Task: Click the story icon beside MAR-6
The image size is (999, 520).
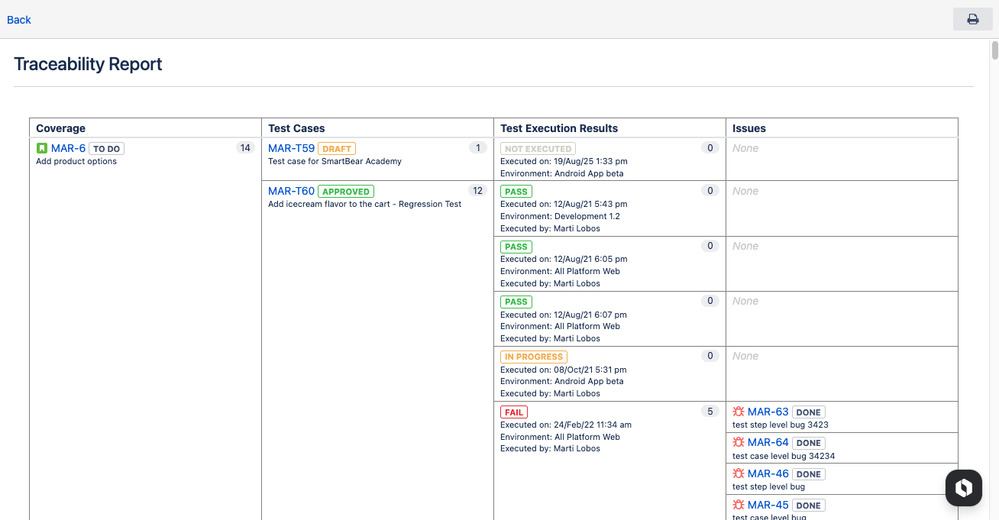Action: (x=42, y=149)
